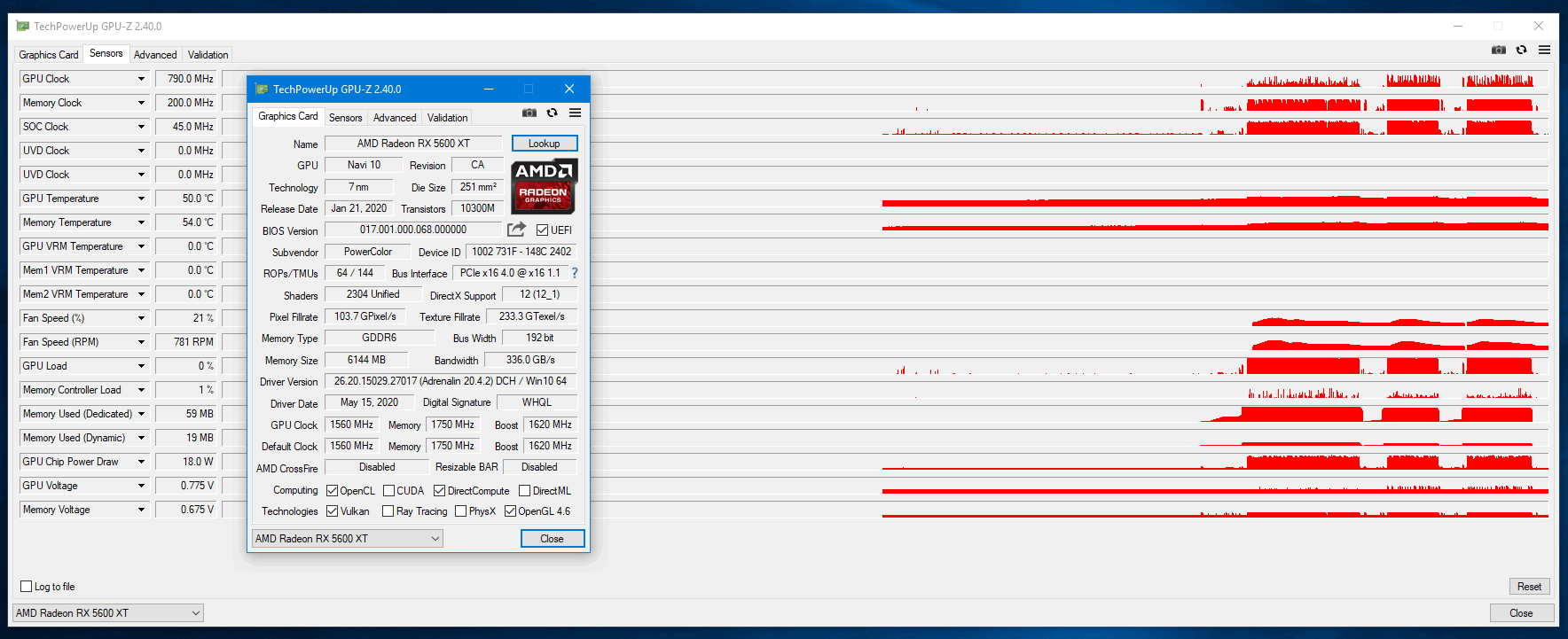Toggle the PhysX checkbox
1568x639 pixels.
coord(460,511)
